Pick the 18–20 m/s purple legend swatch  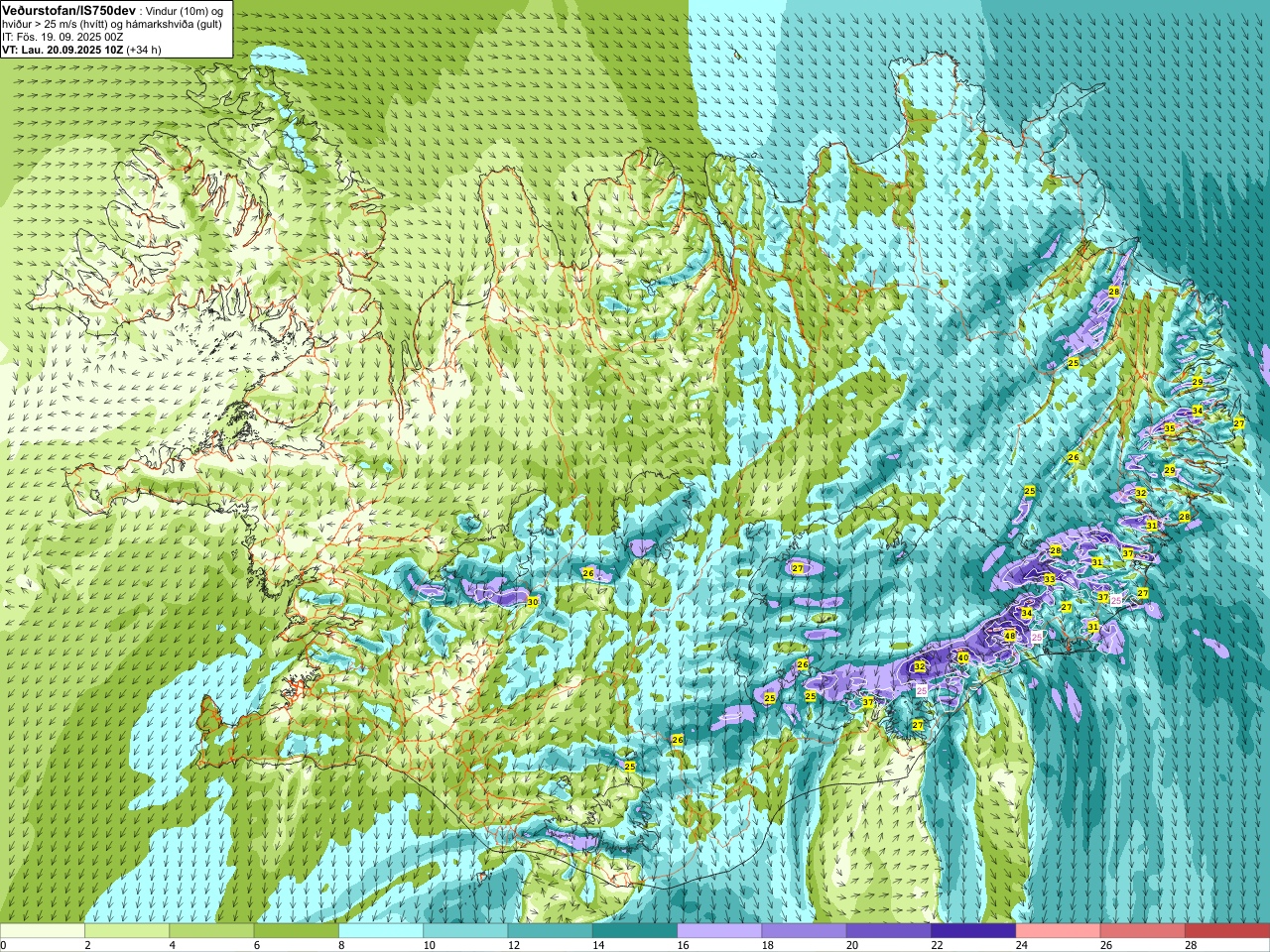(805, 931)
